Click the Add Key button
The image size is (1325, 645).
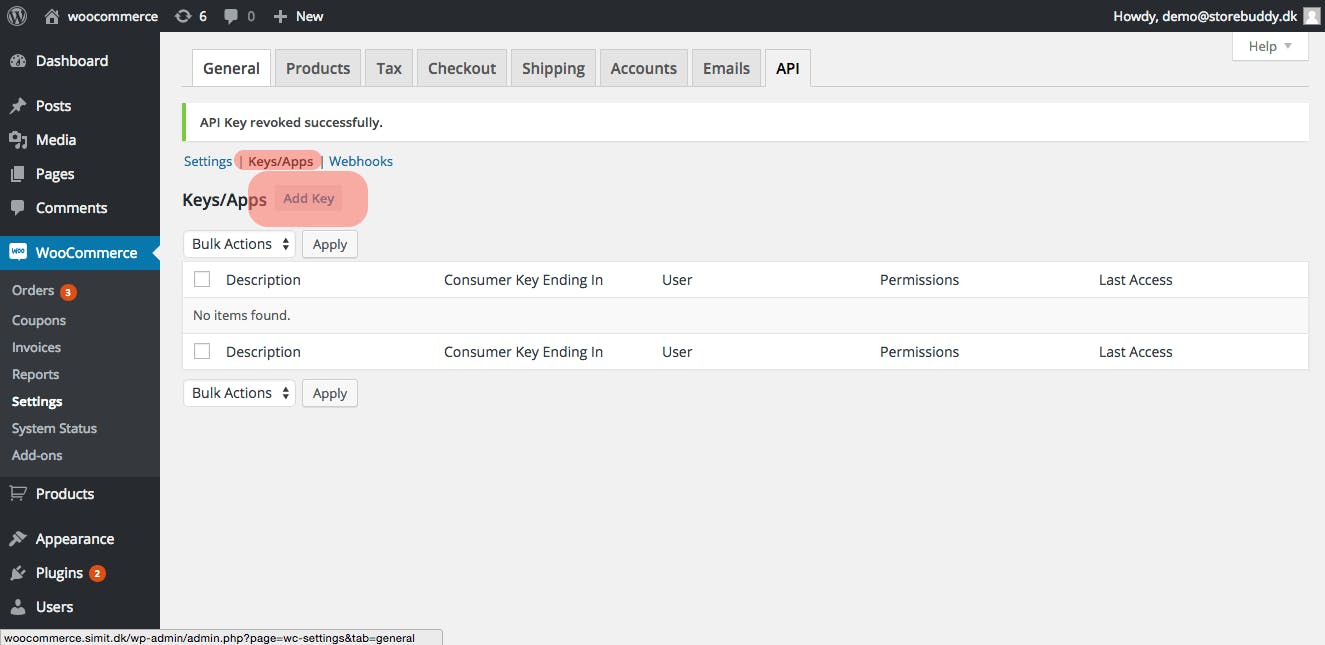point(308,198)
